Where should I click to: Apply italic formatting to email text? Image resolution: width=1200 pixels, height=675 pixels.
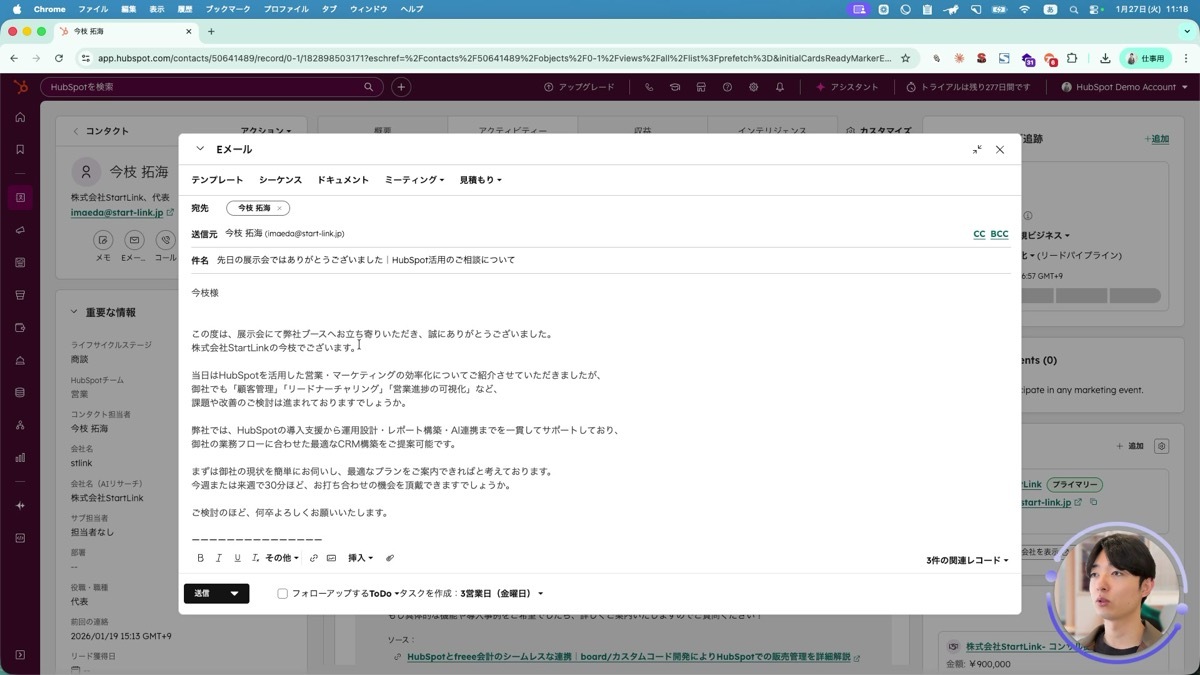219,558
